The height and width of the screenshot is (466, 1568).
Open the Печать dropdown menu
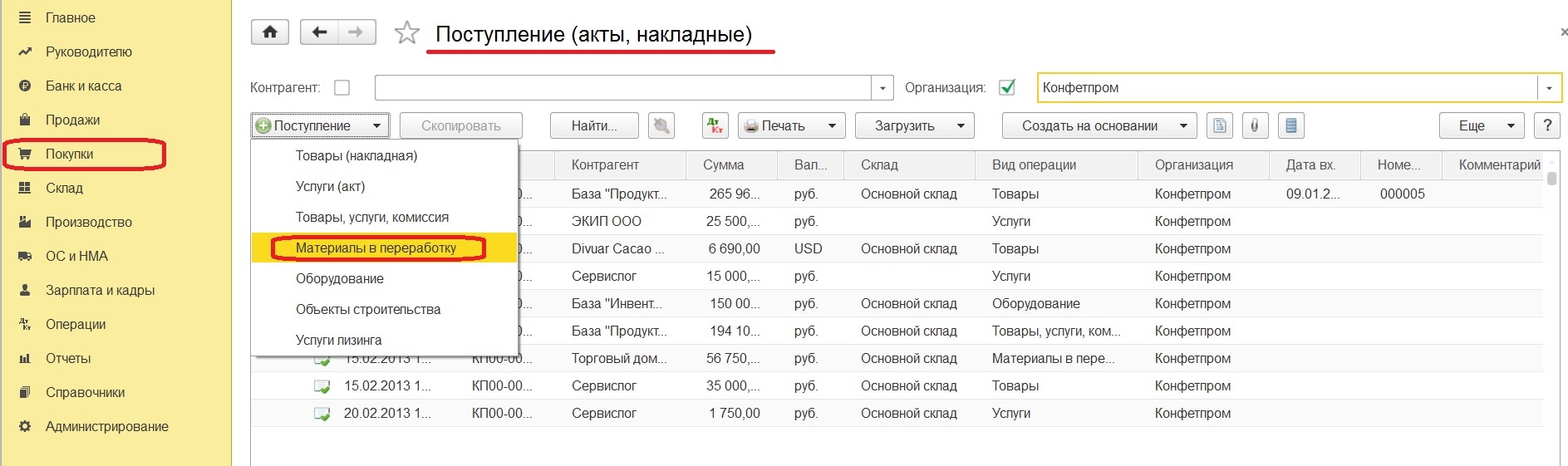click(x=791, y=125)
